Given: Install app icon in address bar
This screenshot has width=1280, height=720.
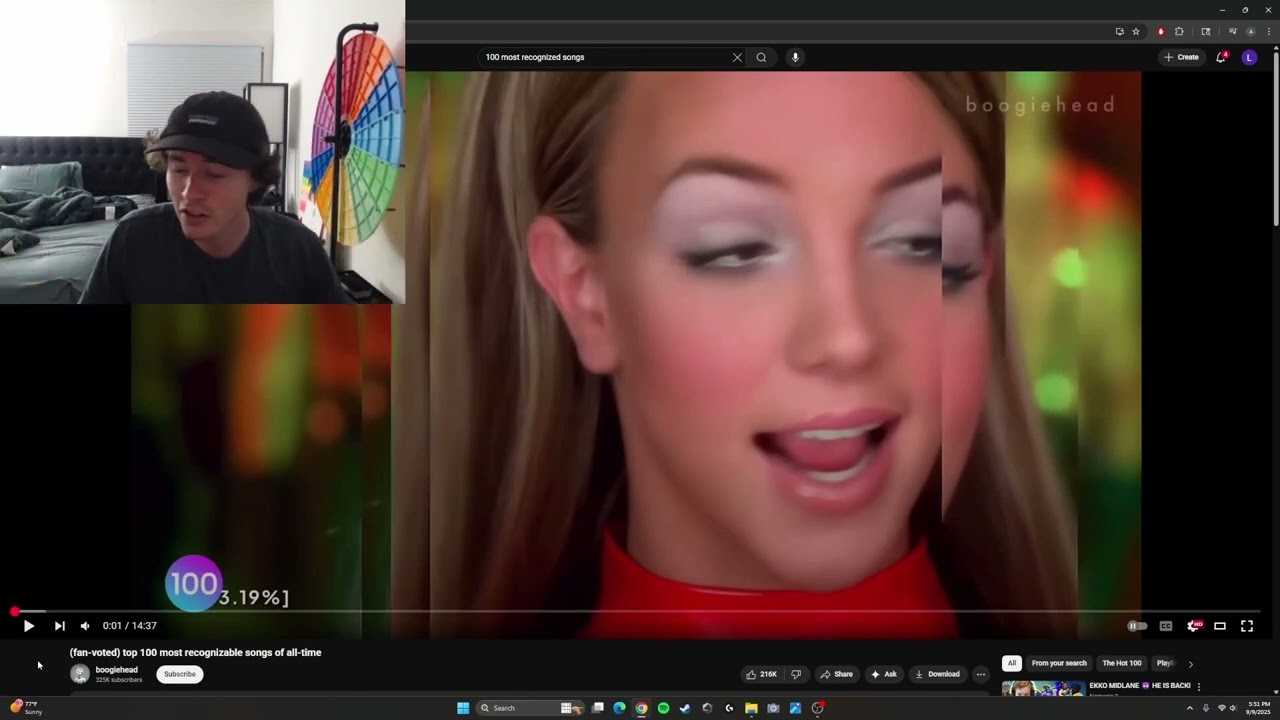Looking at the screenshot, I should pyautogui.click(x=1119, y=31).
